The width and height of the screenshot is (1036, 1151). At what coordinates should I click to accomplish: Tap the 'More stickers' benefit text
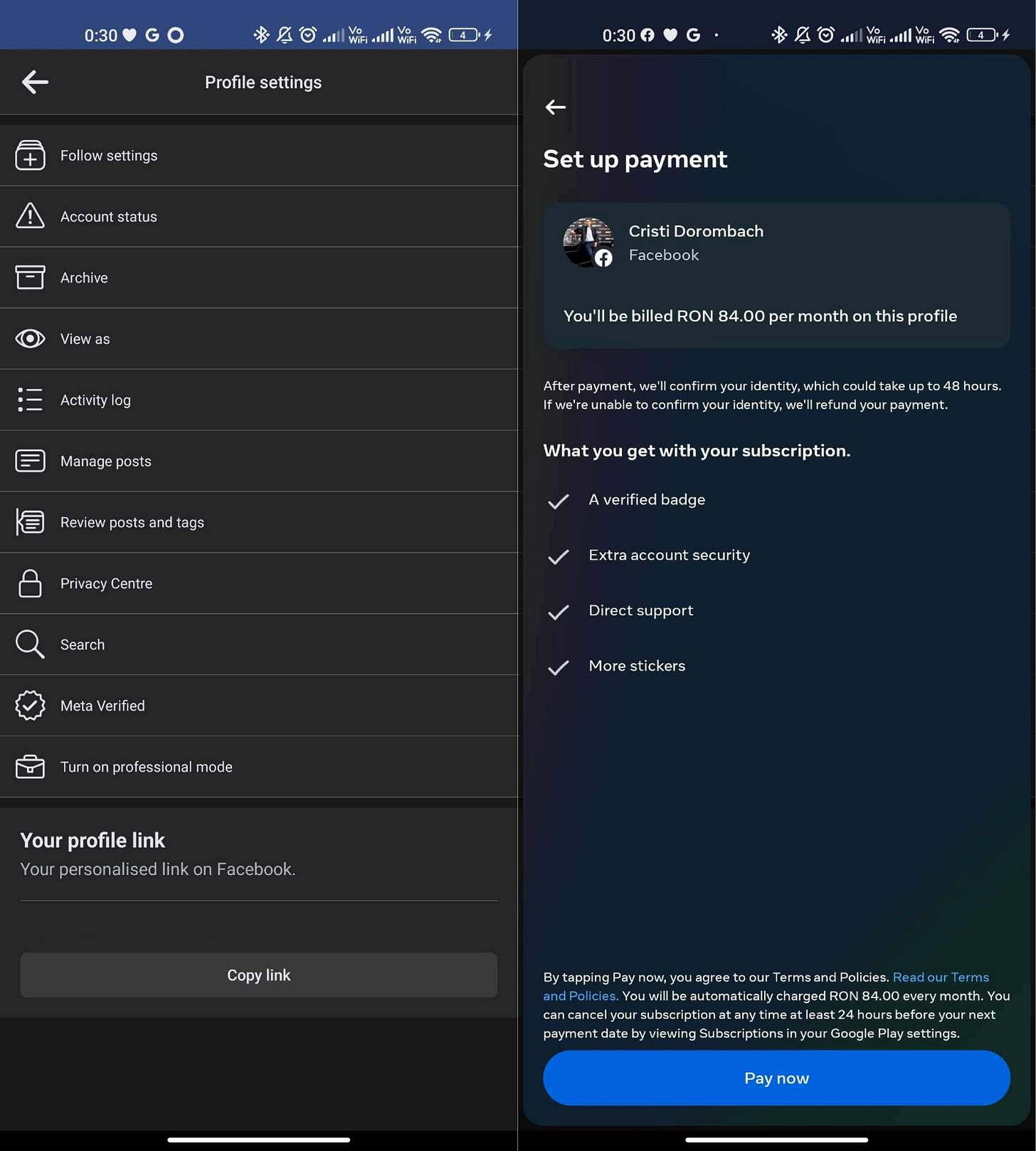click(637, 666)
